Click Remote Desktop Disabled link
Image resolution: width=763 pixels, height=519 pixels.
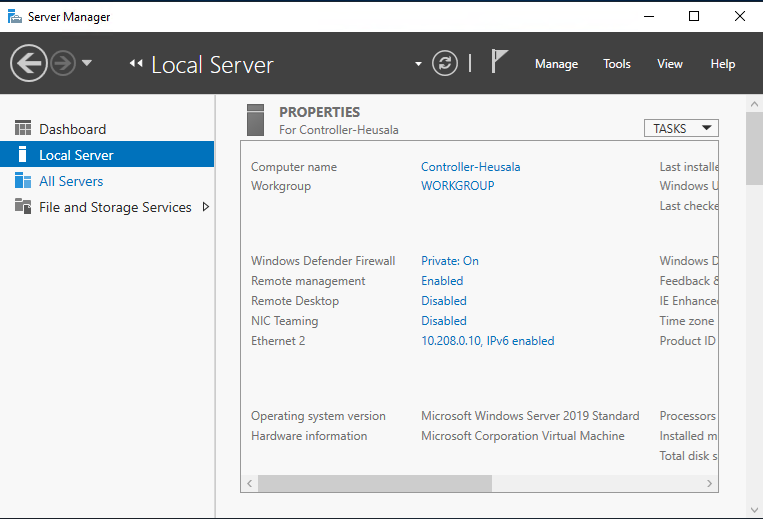pos(444,301)
